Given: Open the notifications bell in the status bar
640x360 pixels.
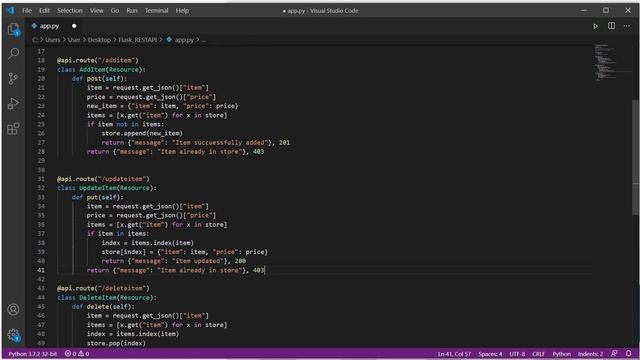Looking at the screenshot, I should 629,353.
